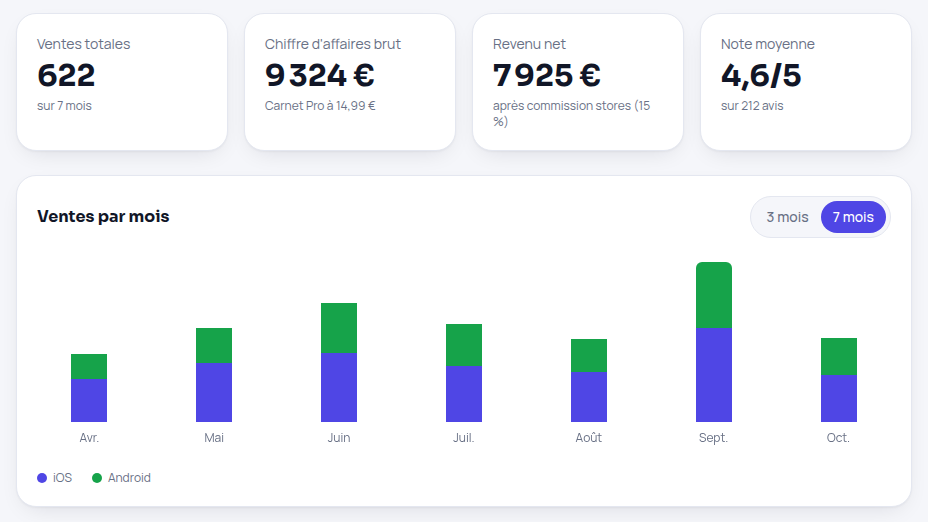Image resolution: width=928 pixels, height=522 pixels.
Task: Click the Juil. axis label
Action: coord(463,438)
